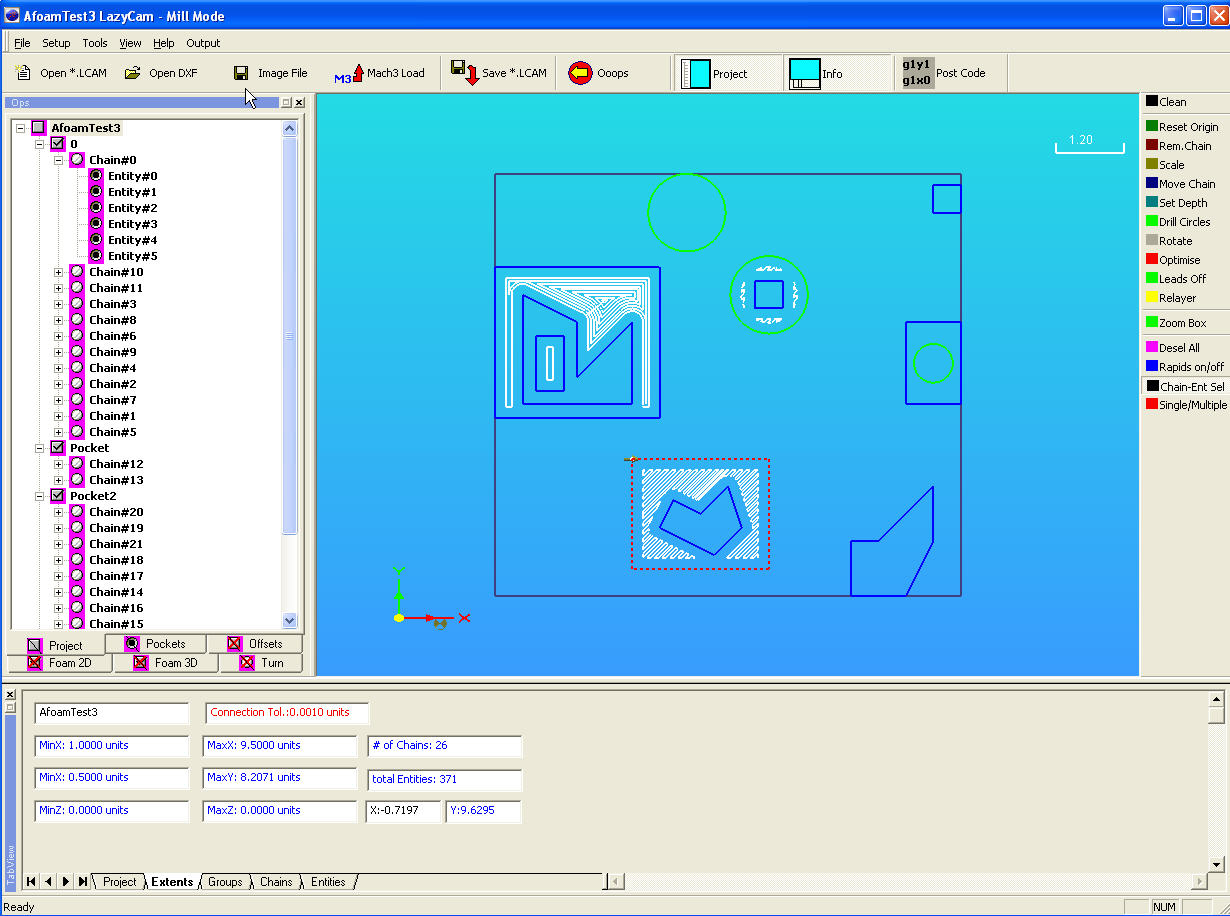Click the Image File disk icon
This screenshot has height=916, width=1230.
tap(241, 73)
